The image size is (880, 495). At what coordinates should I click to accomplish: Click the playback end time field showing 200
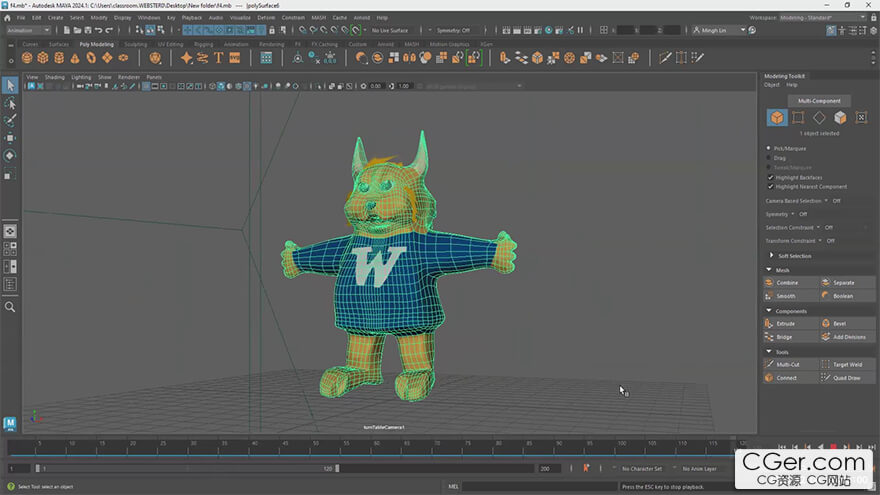(x=549, y=468)
